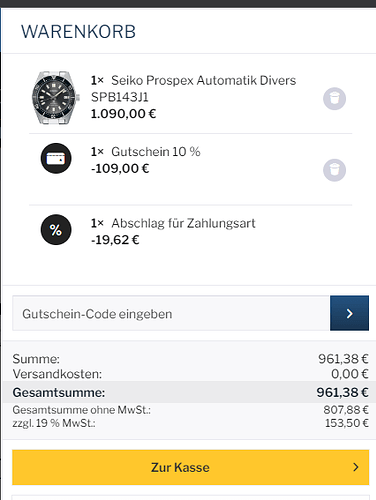Submit voucher code with the blue arrow button
Viewport: 376px width, 500px height.
click(x=349, y=313)
